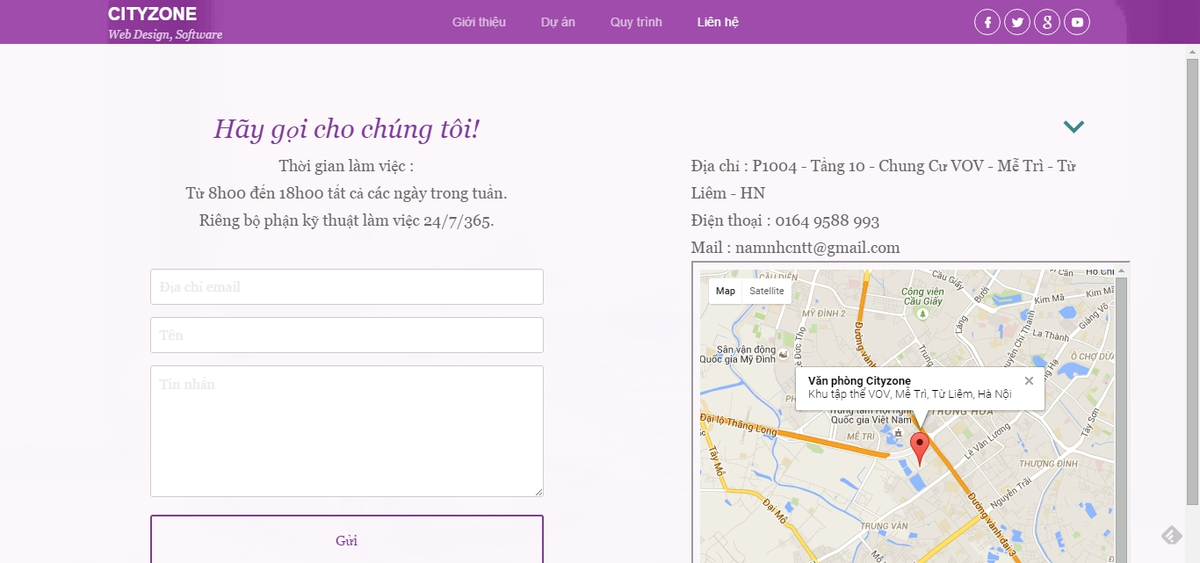Viewport: 1200px width, 563px height.
Task: Open the Dự án menu item
Action: pos(558,22)
